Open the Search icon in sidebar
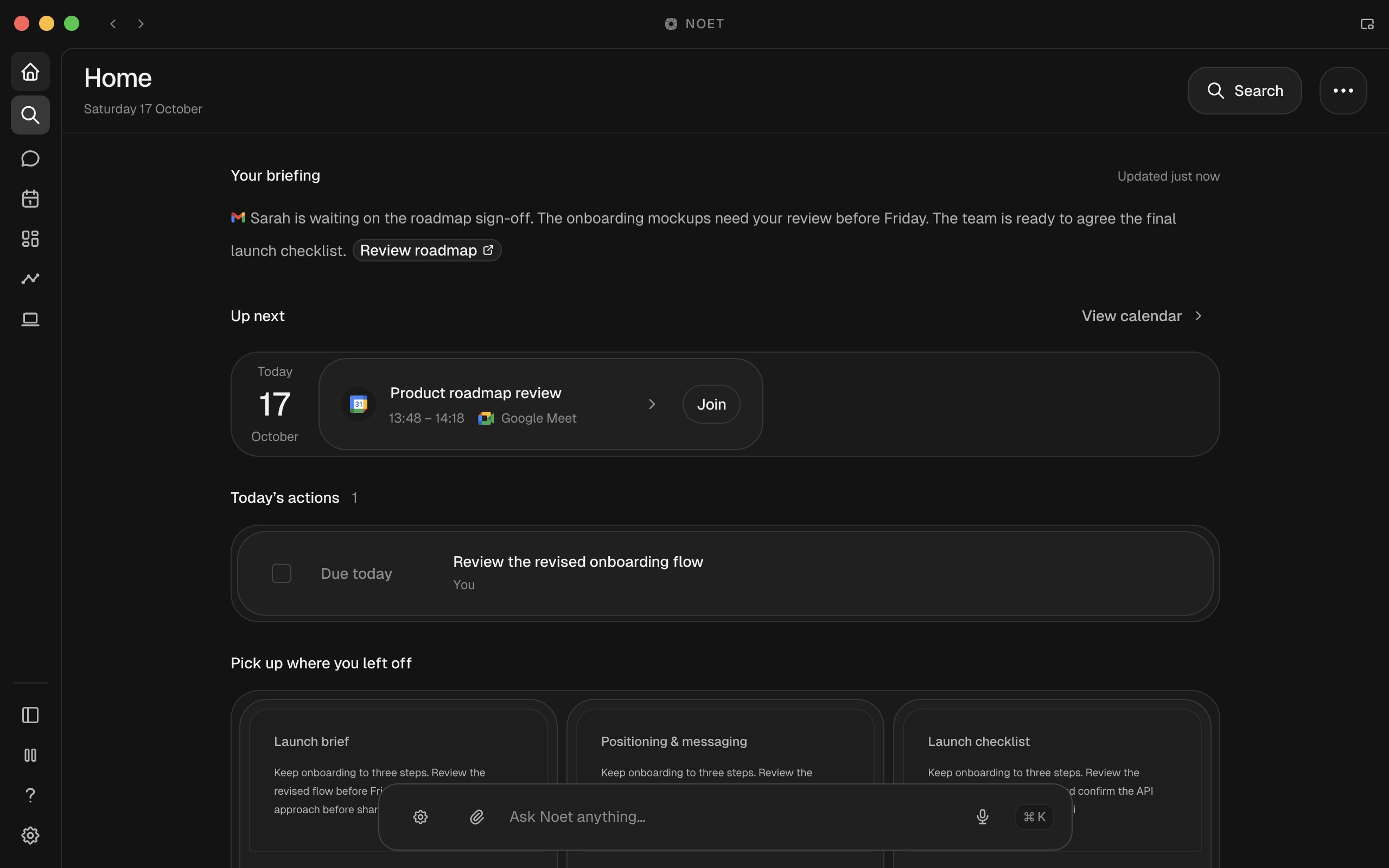This screenshot has width=1389, height=868. (x=30, y=115)
